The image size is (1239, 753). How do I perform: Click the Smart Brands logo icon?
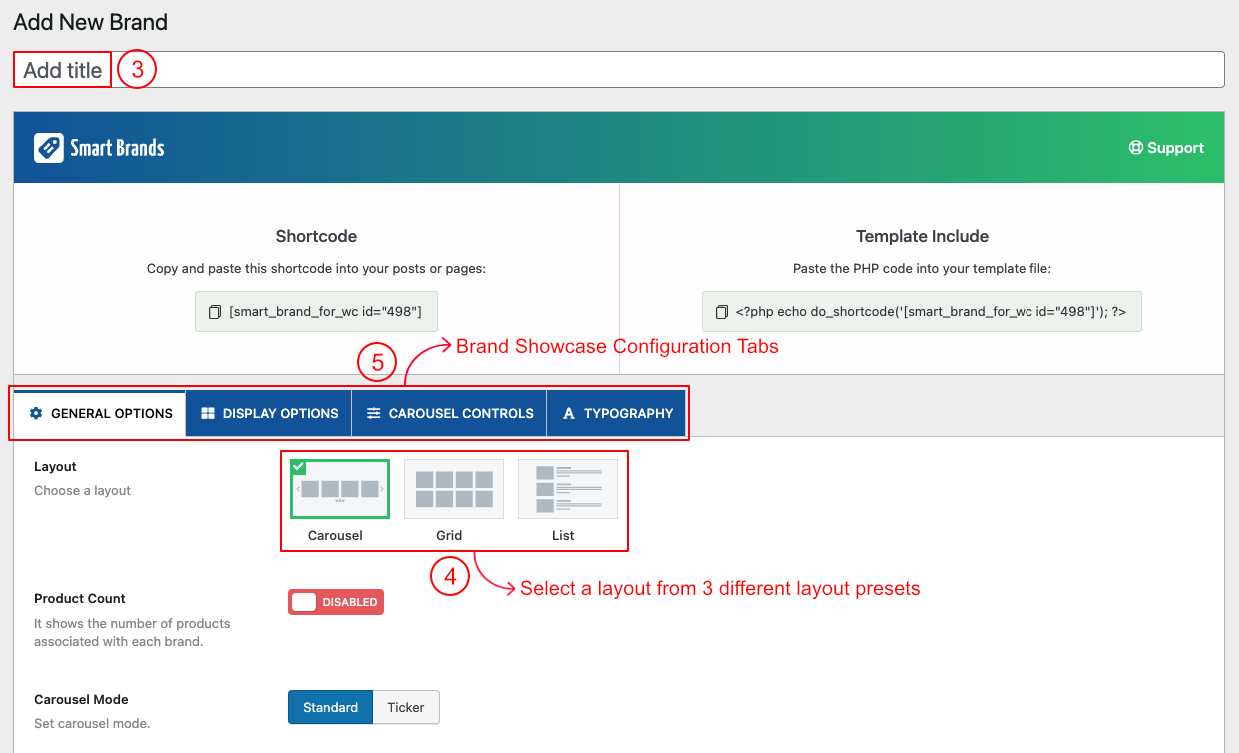pos(48,148)
